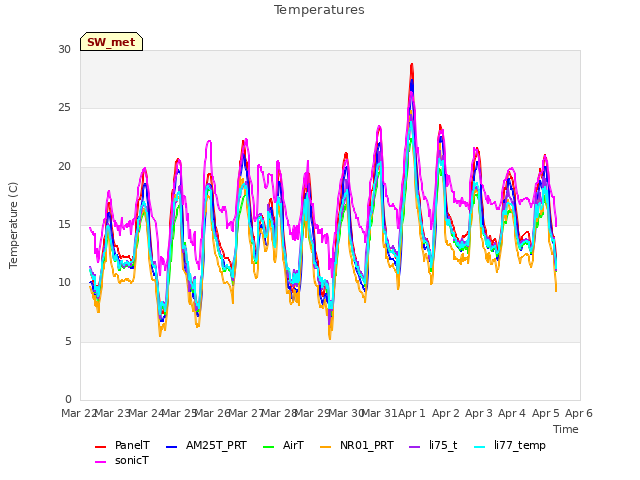The width and height of the screenshot is (640, 480).
Task: Click the blue AM25T_PRT legend swatch
Action: pos(172,447)
